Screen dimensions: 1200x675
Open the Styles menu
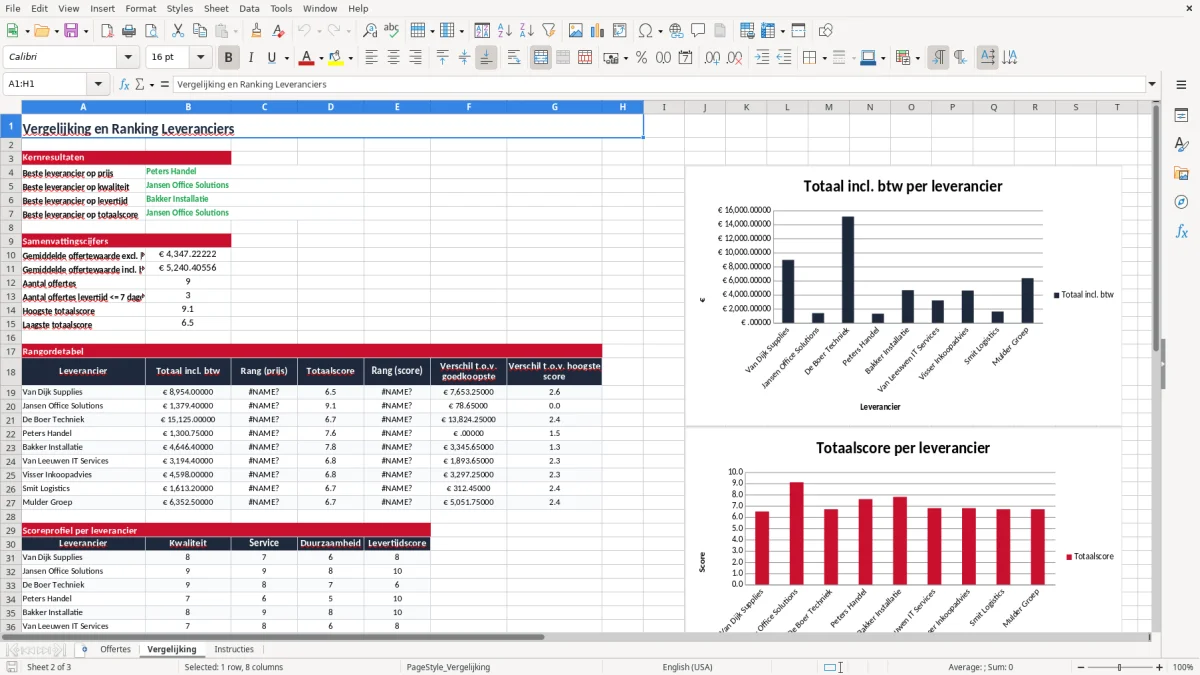click(180, 8)
